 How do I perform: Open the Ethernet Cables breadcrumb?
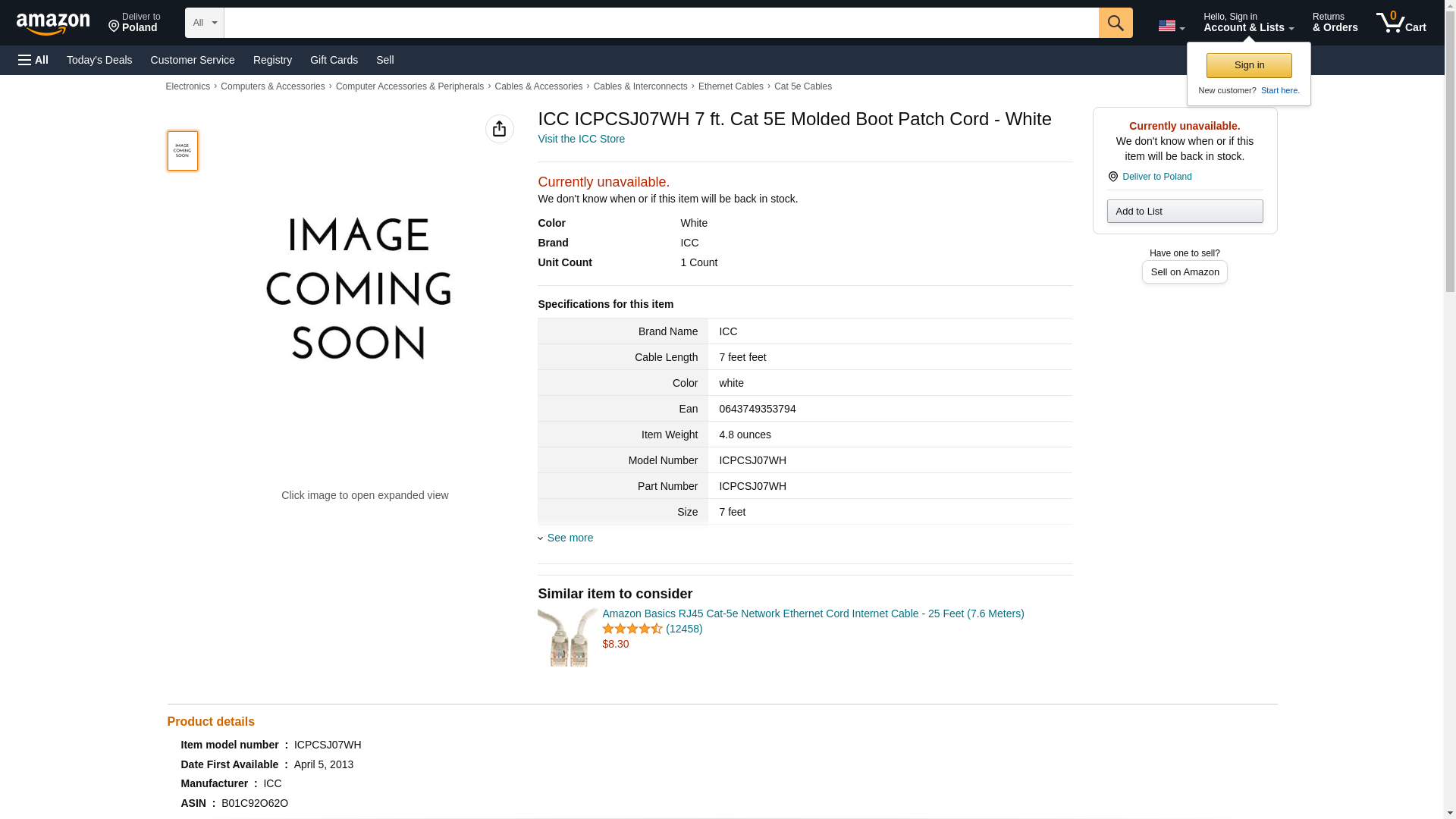(x=730, y=86)
